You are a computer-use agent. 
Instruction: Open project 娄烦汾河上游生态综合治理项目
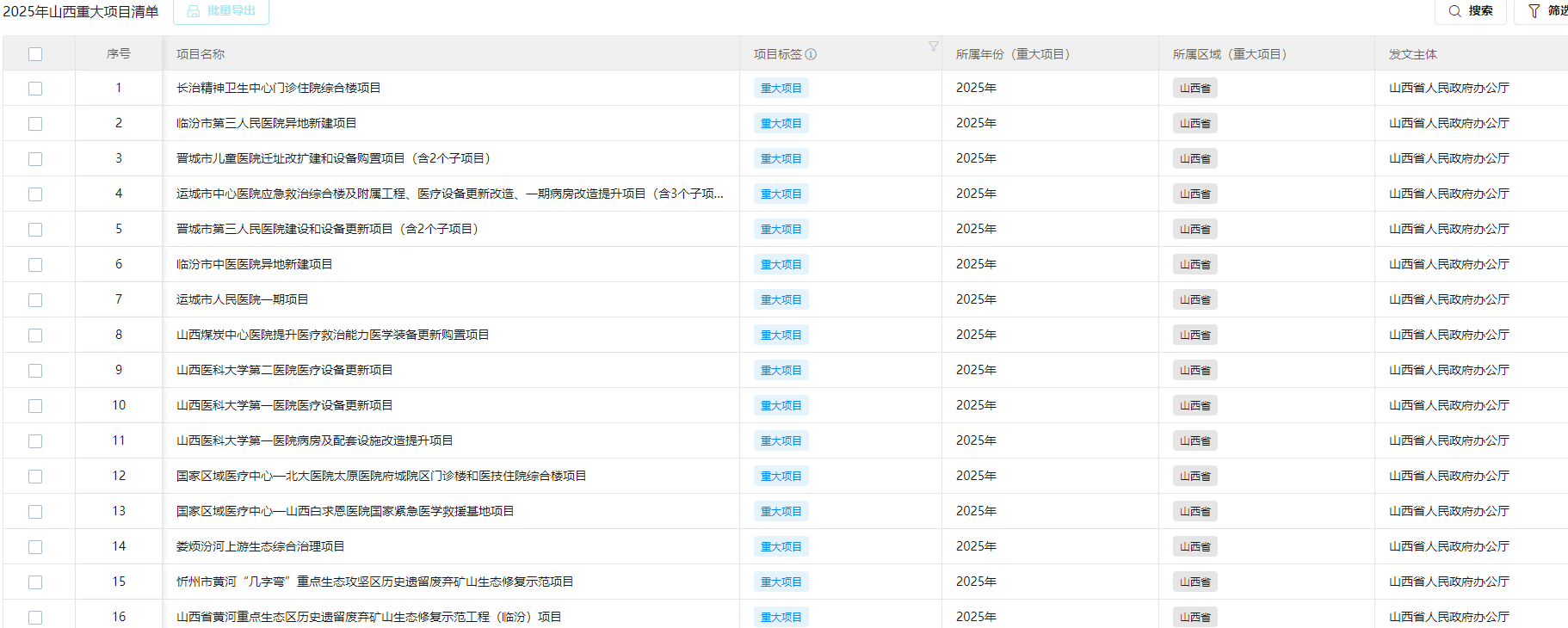[x=260, y=546]
